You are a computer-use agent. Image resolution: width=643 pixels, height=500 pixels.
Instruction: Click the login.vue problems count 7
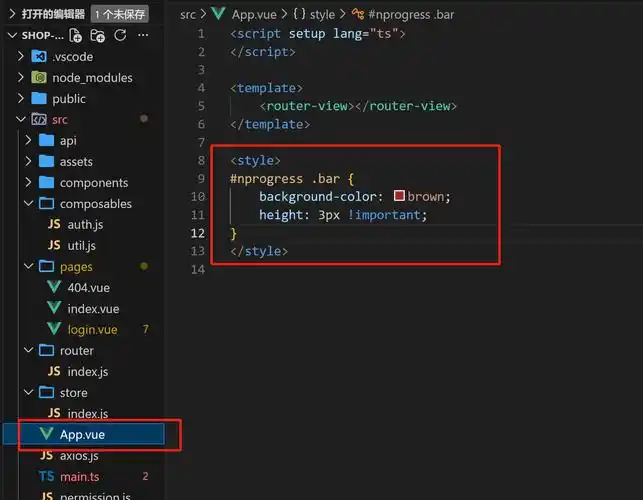(146, 329)
